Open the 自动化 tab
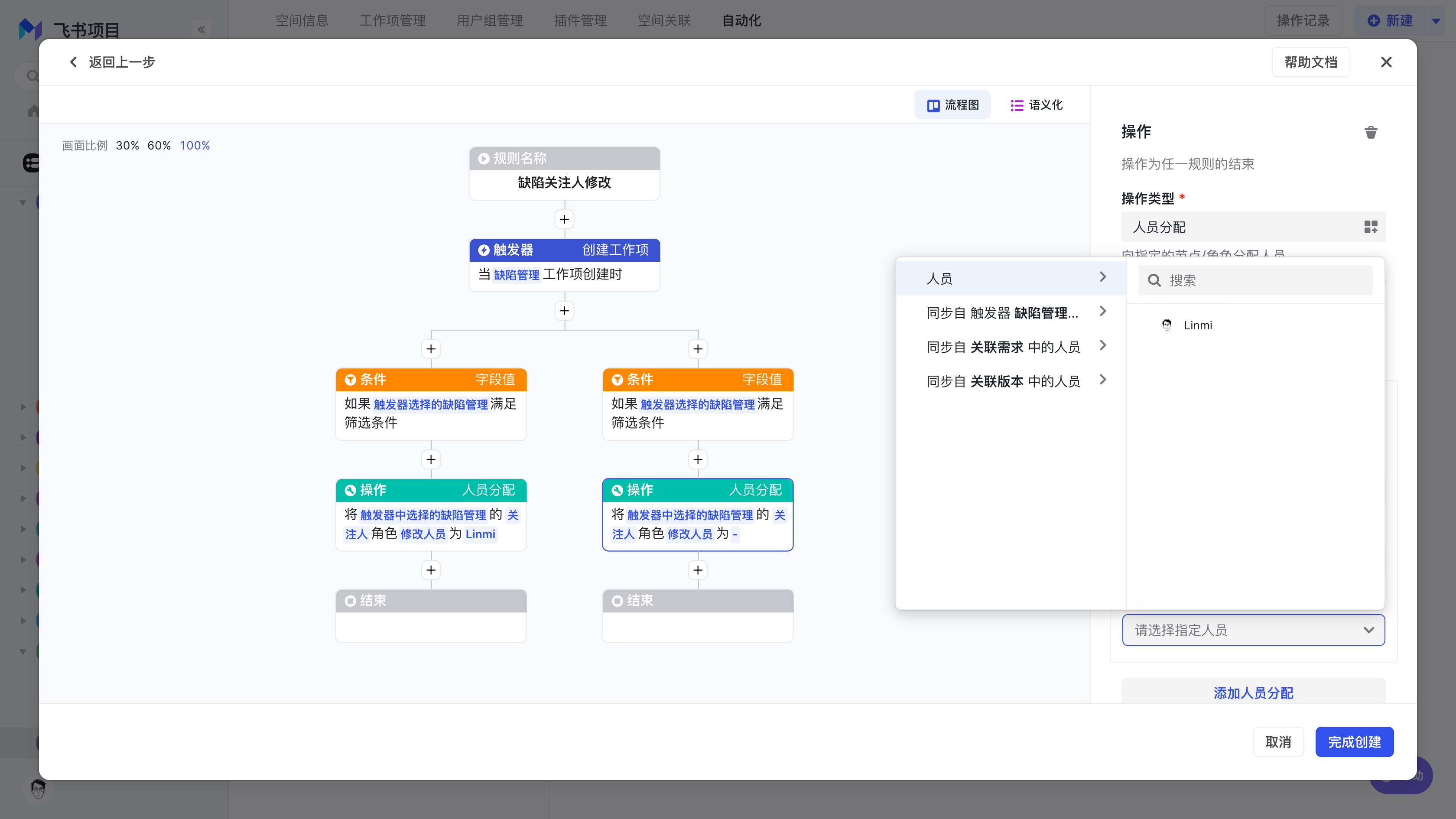The image size is (1456, 819). pyautogui.click(x=741, y=21)
